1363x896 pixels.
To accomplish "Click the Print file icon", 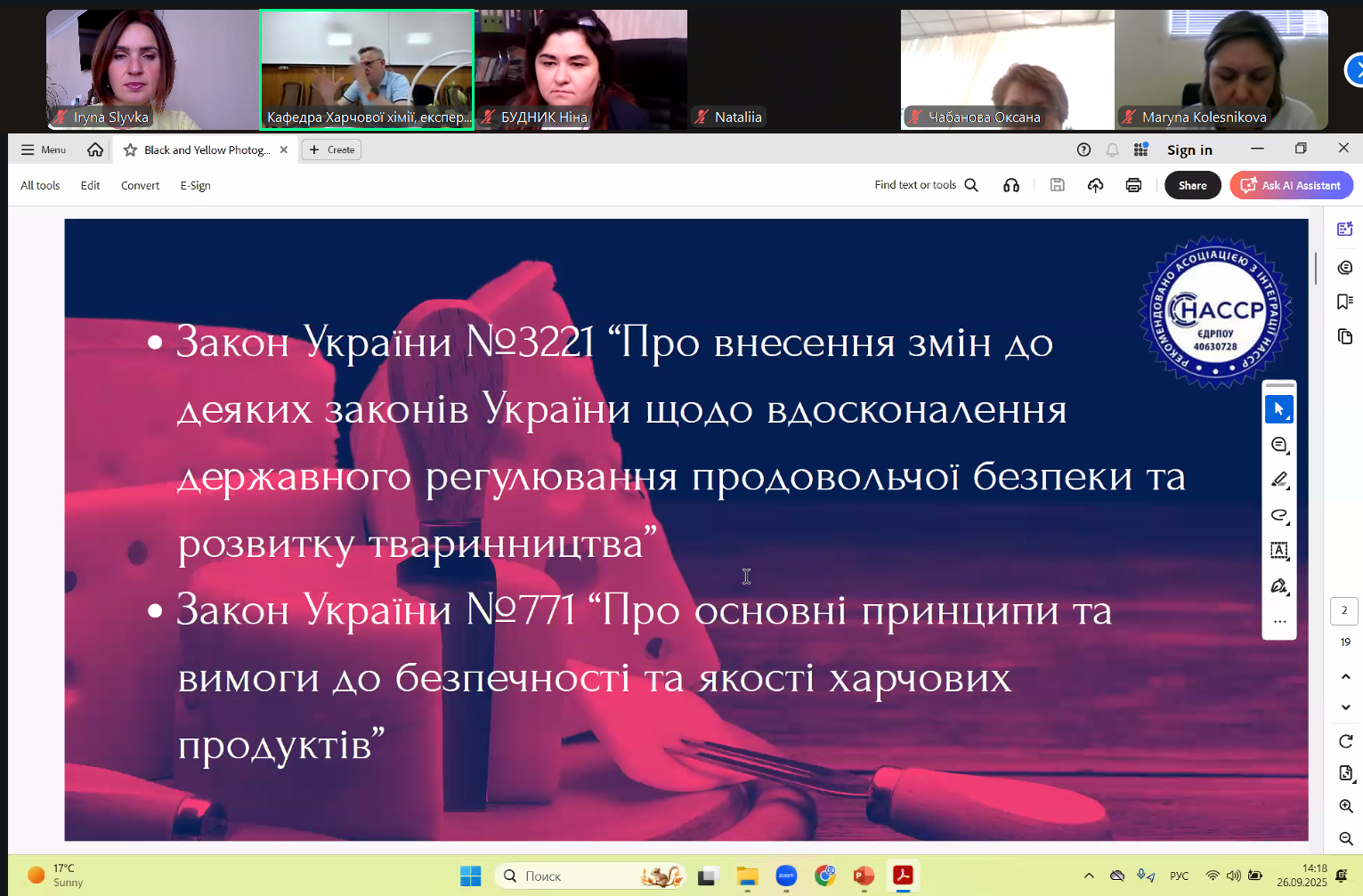I will (x=1133, y=185).
